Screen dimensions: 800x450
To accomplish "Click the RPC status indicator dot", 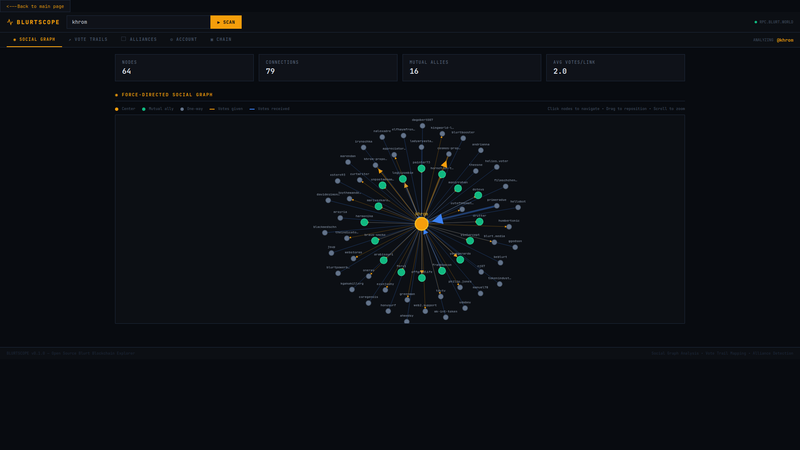I will (756, 22).
